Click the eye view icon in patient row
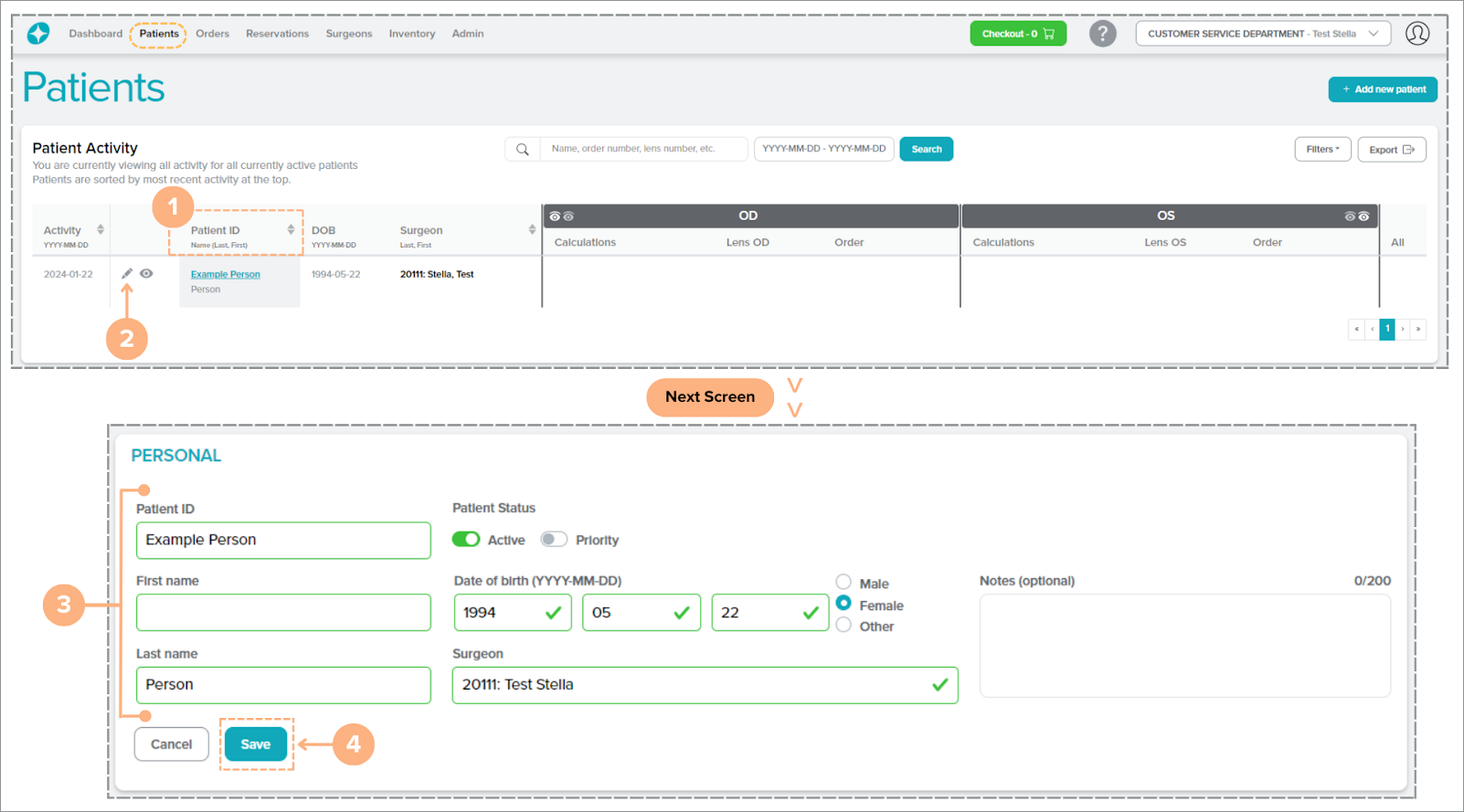 [x=146, y=273]
